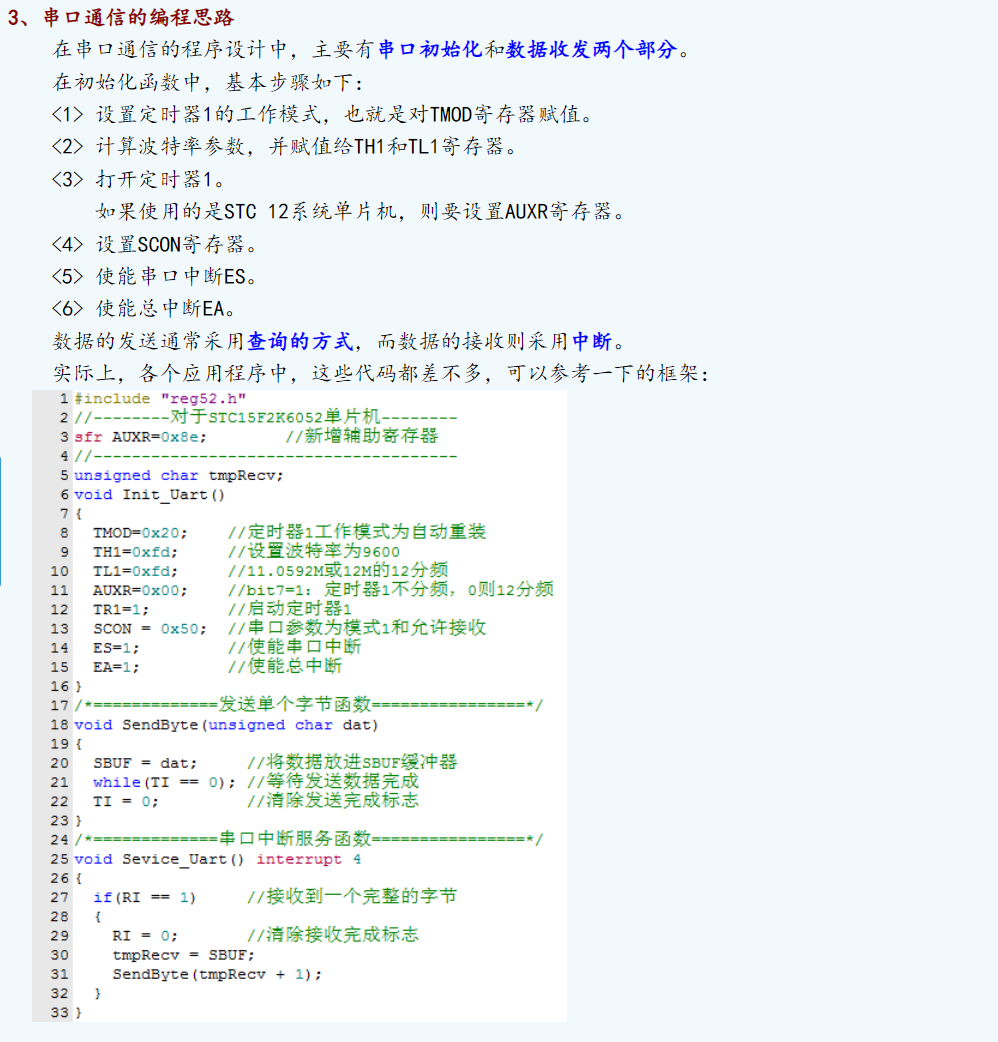This screenshot has width=998, height=1042.
Task: Click the comment '清除接收完成标志'
Action: click(x=333, y=936)
